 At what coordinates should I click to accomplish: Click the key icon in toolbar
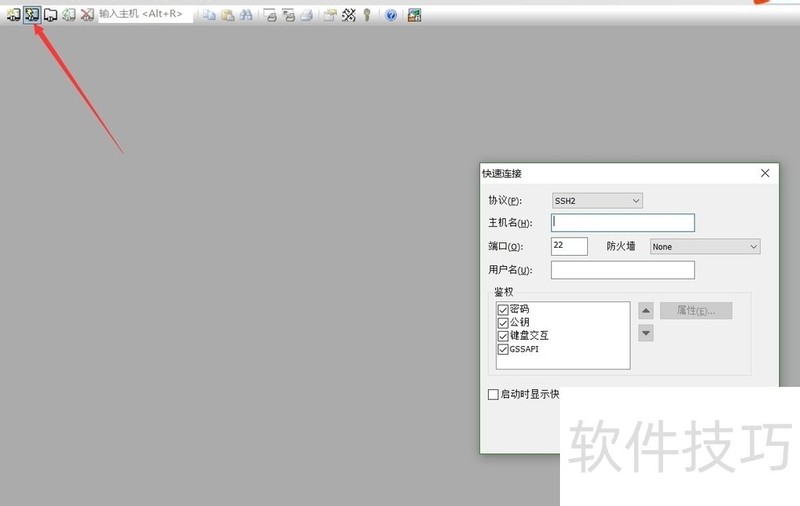(x=367, y=15)
